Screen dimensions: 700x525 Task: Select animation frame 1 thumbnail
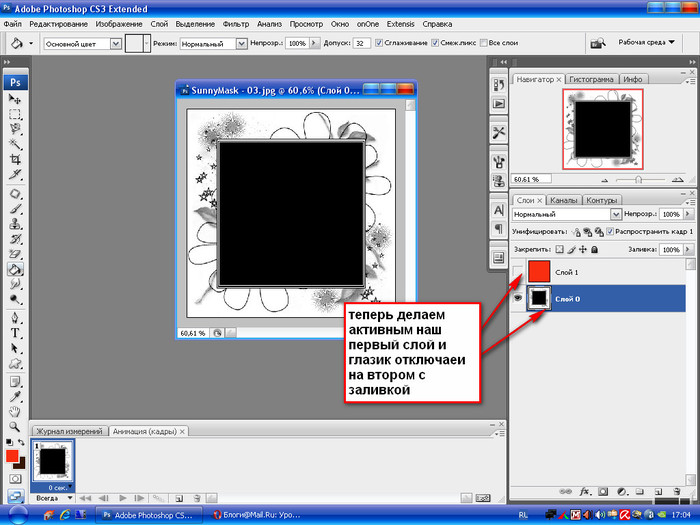(x=53, y=461)
